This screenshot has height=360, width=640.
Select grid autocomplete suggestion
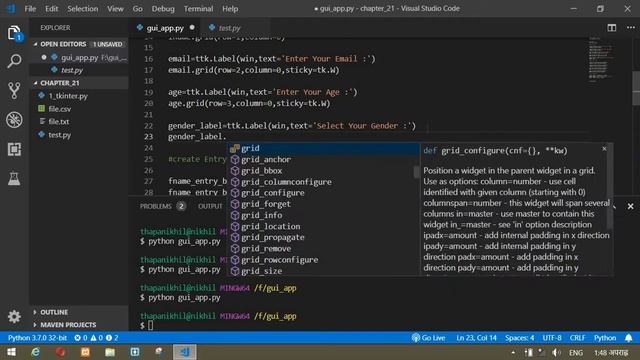point(323,148)
